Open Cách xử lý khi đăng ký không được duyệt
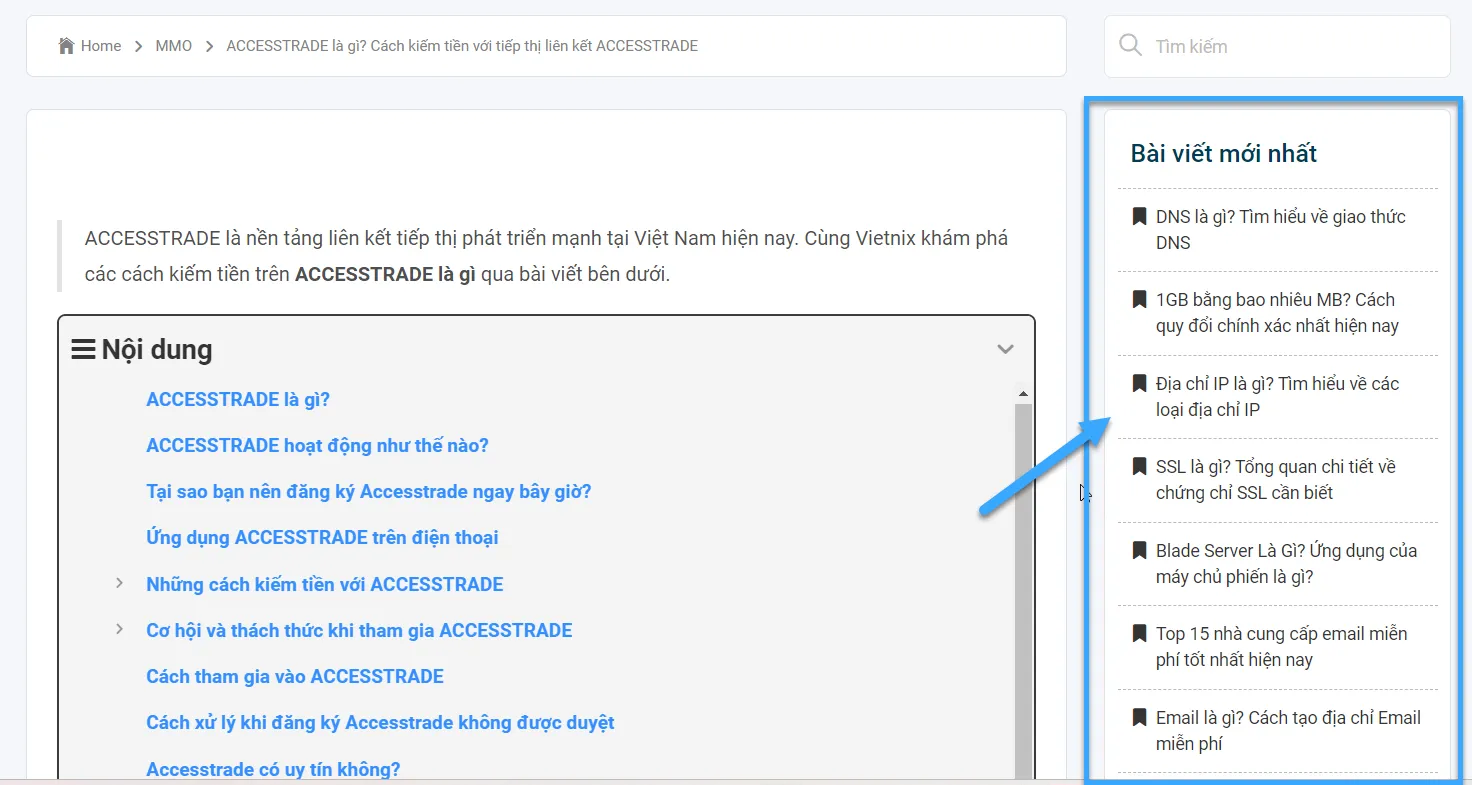 (x=380, y=723)
